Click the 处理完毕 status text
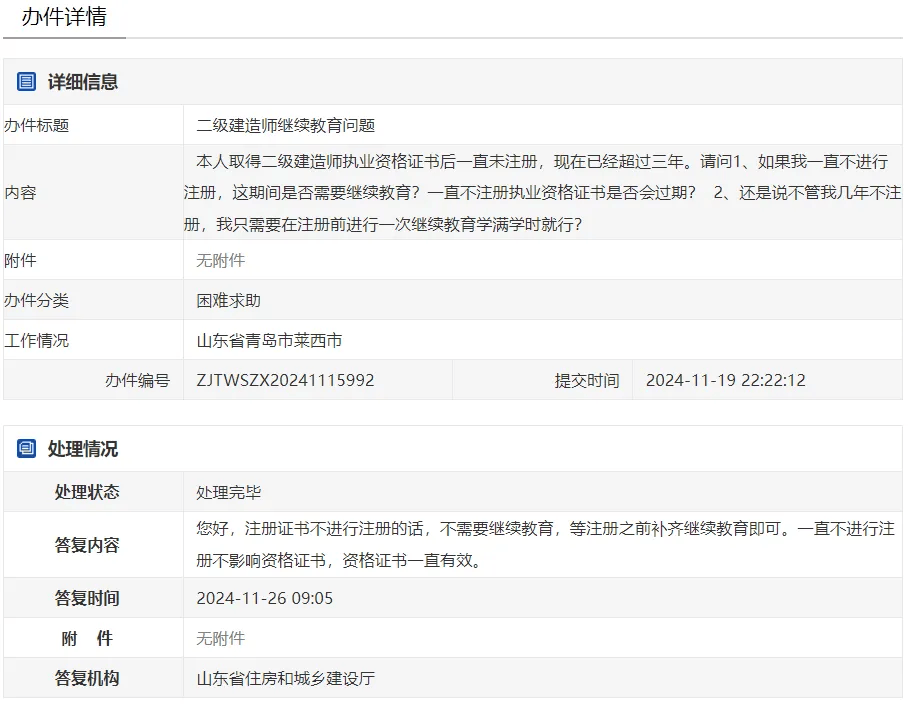This screenshot has width=912, height=711. pos(224,491)
